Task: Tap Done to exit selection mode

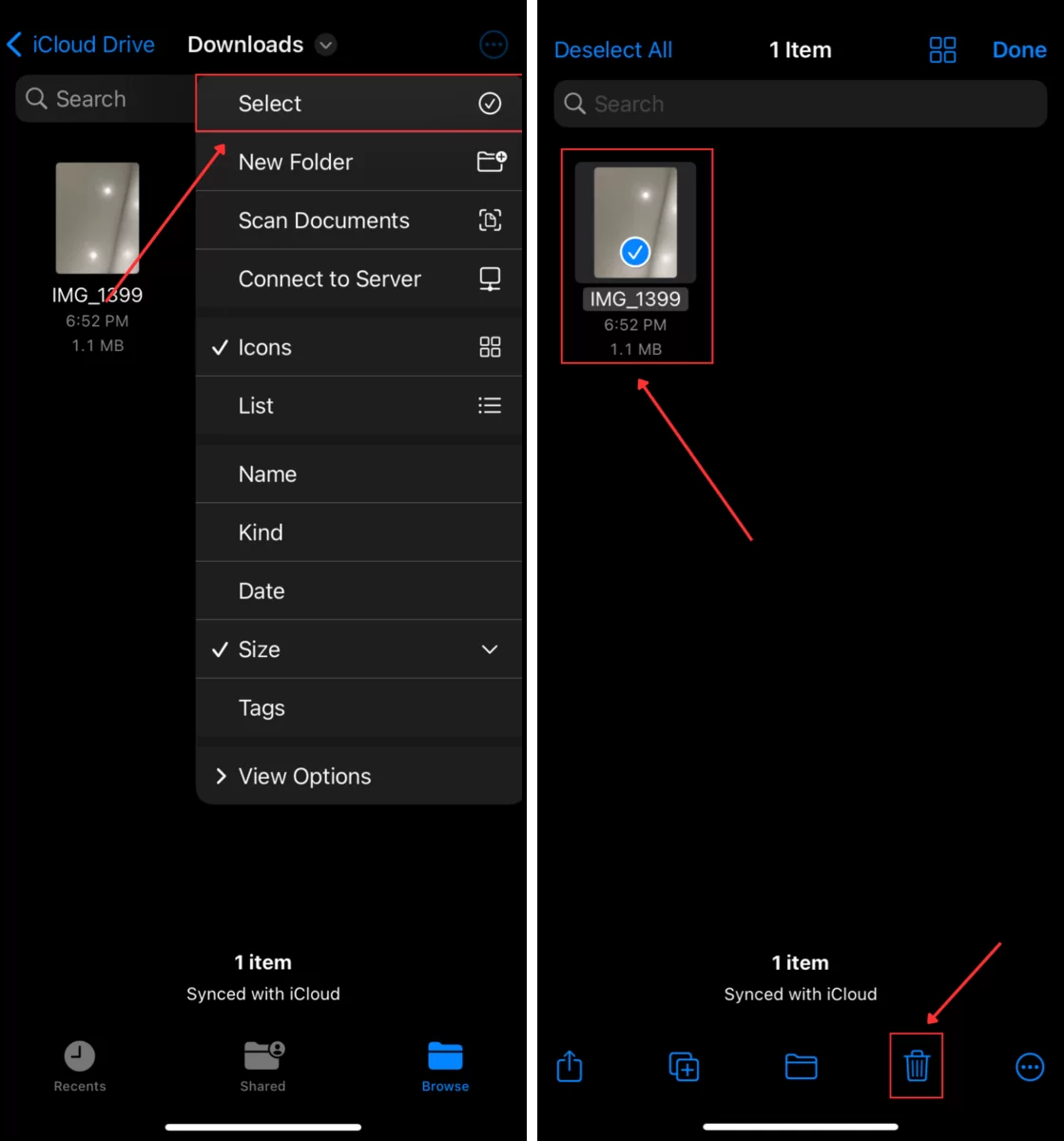Action: 1019,50
